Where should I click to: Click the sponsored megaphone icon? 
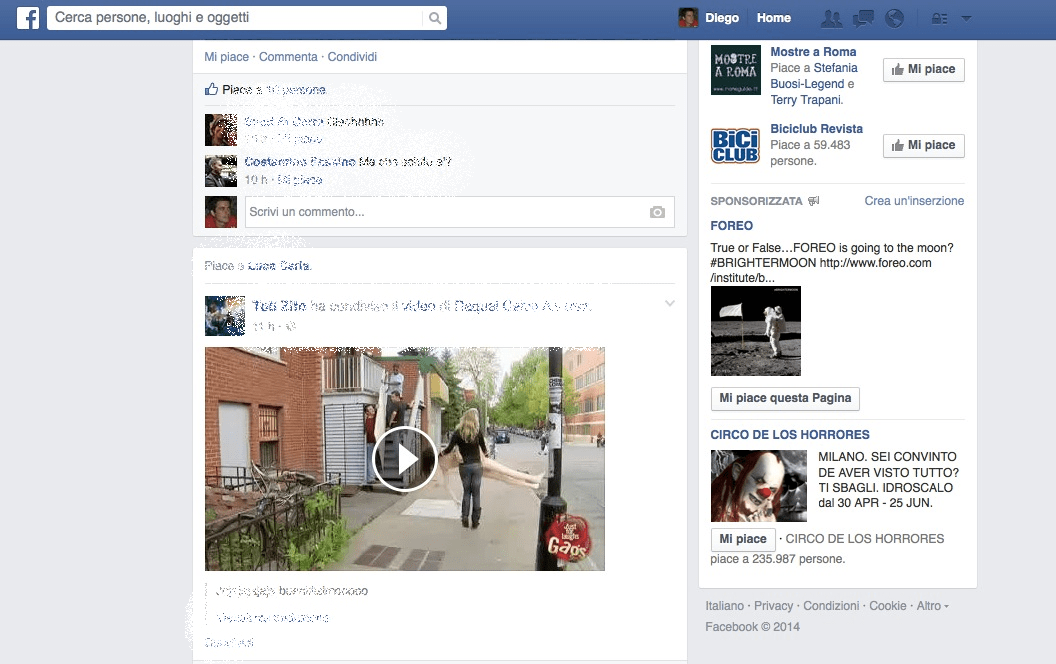[x=814, y=201]
